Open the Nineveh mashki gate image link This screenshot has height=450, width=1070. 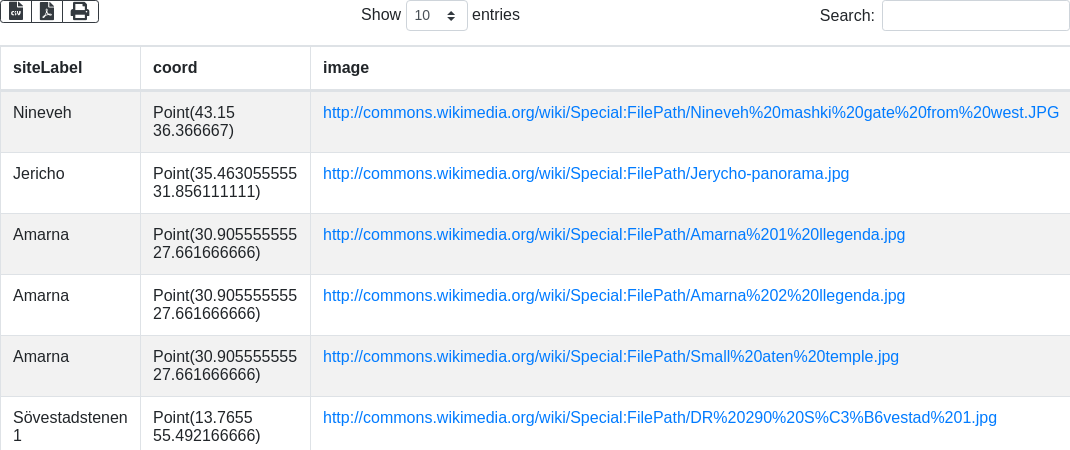[690, 113]
